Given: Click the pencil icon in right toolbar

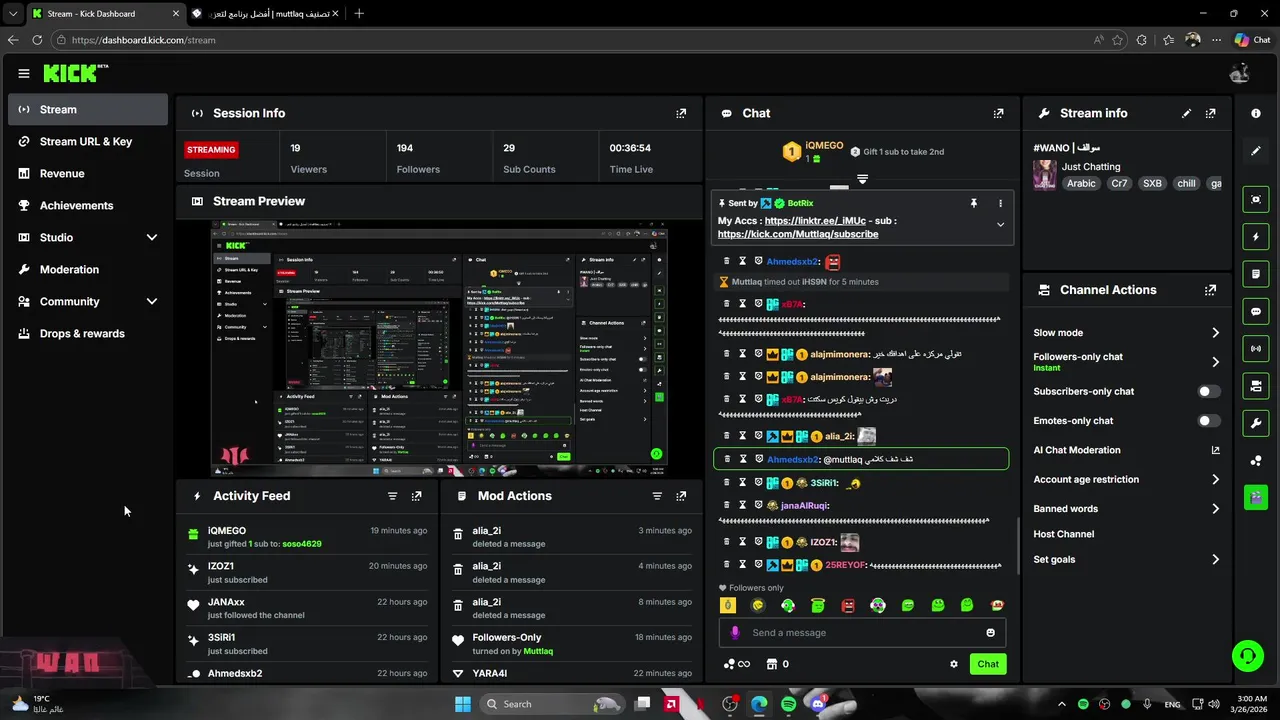Looking at the screenshot, I should 1256,151.
